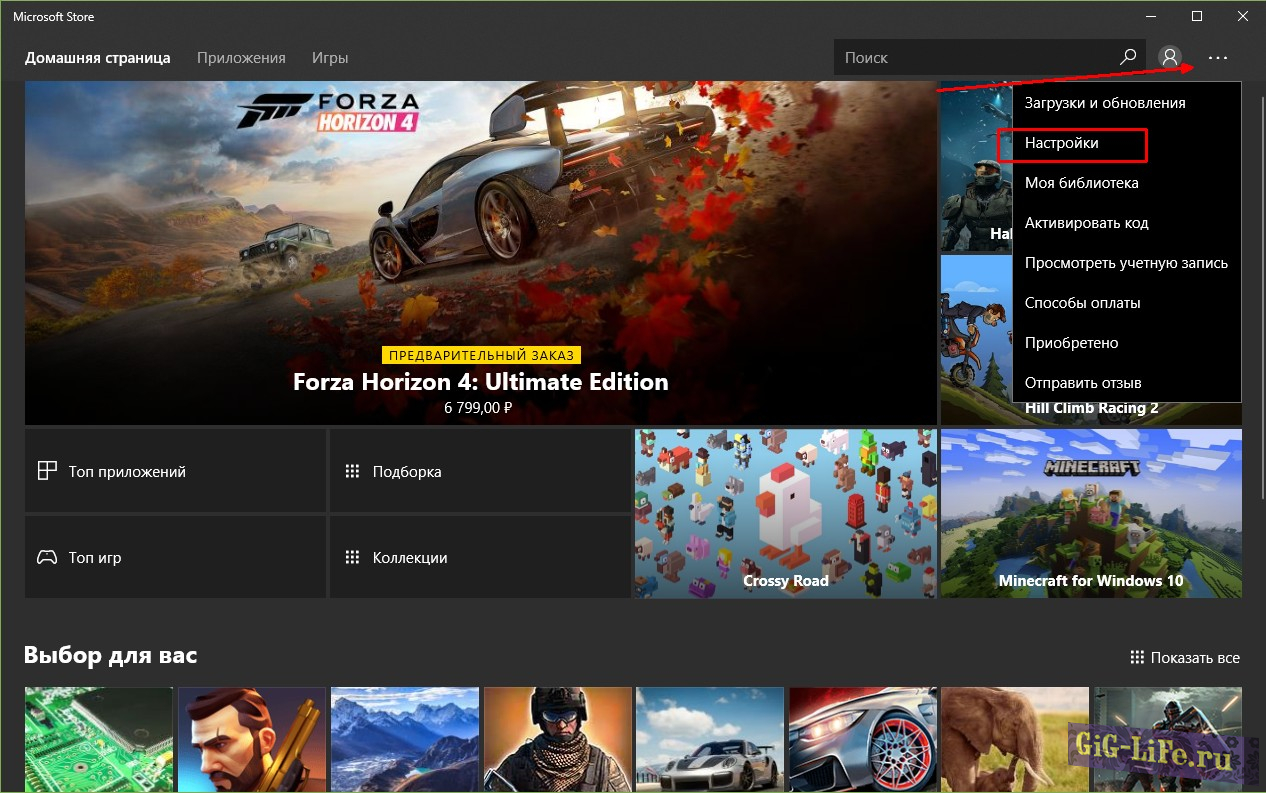
Task: Click Показать все grid link
Action: click(x=1185, y=657)
